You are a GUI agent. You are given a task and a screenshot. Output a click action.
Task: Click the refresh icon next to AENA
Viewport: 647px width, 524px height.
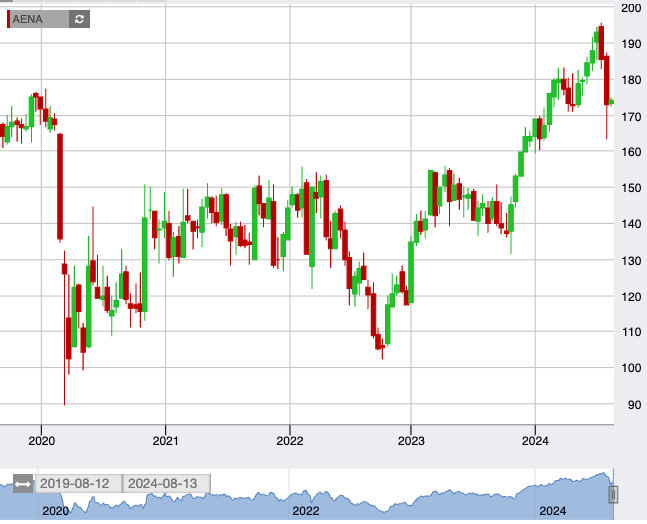(79, 19)
